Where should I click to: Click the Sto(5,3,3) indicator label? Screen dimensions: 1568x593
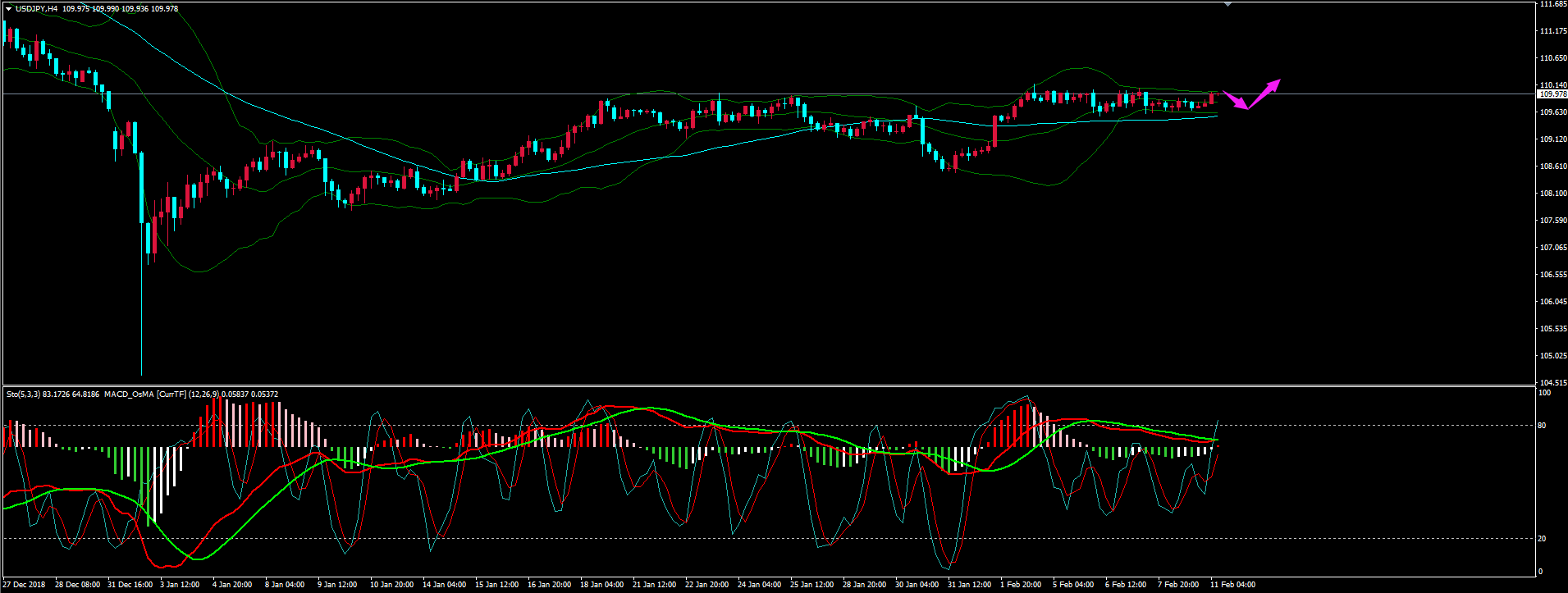pos(24,395)
